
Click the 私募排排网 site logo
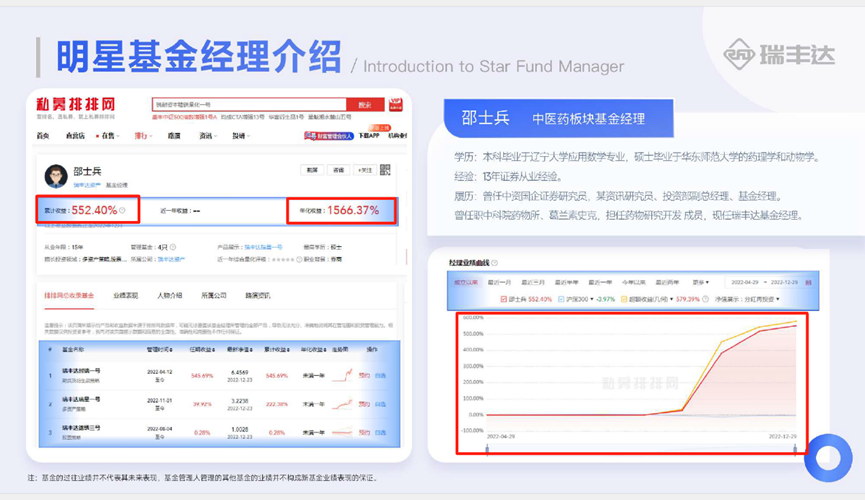click(x=76, y=104)
